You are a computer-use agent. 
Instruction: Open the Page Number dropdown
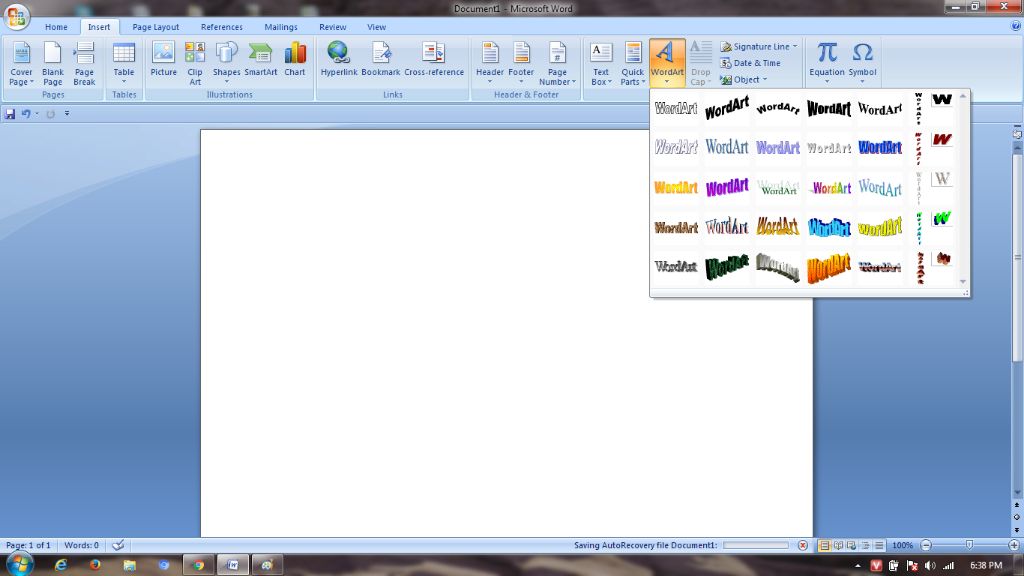pos(557,63)
